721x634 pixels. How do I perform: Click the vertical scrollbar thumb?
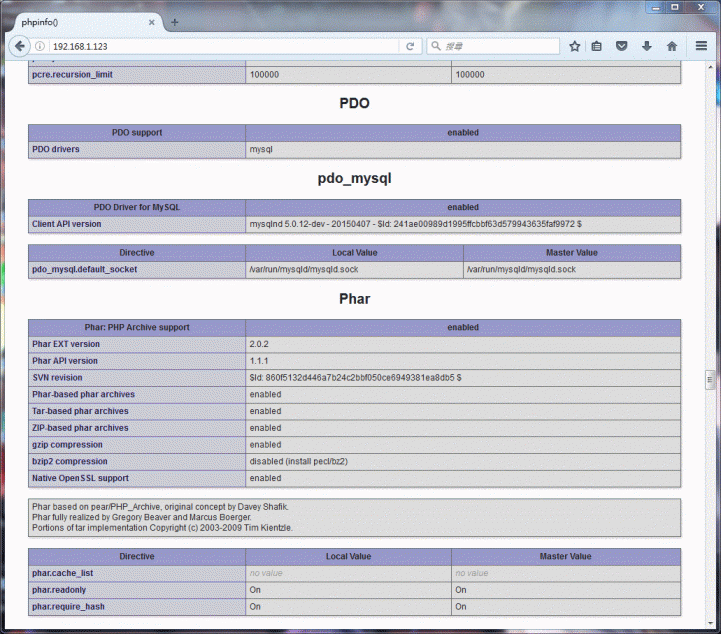(710, 380)
